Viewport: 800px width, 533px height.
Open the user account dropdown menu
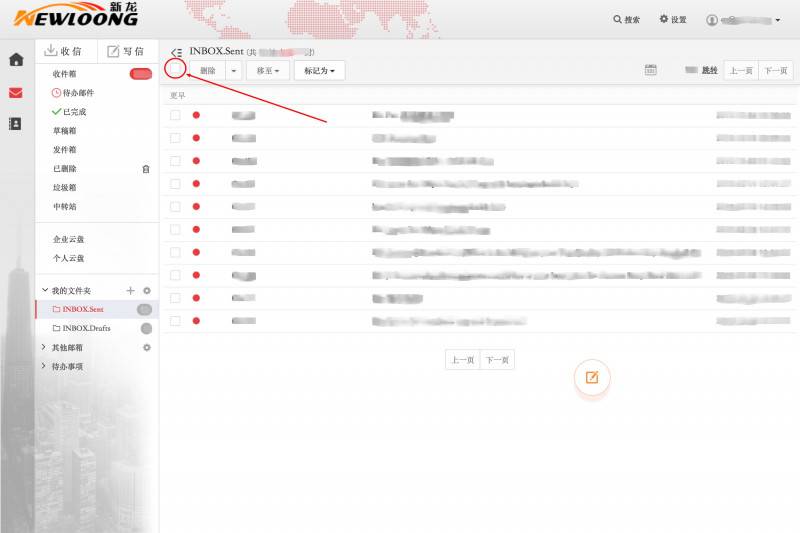(743, 20)
